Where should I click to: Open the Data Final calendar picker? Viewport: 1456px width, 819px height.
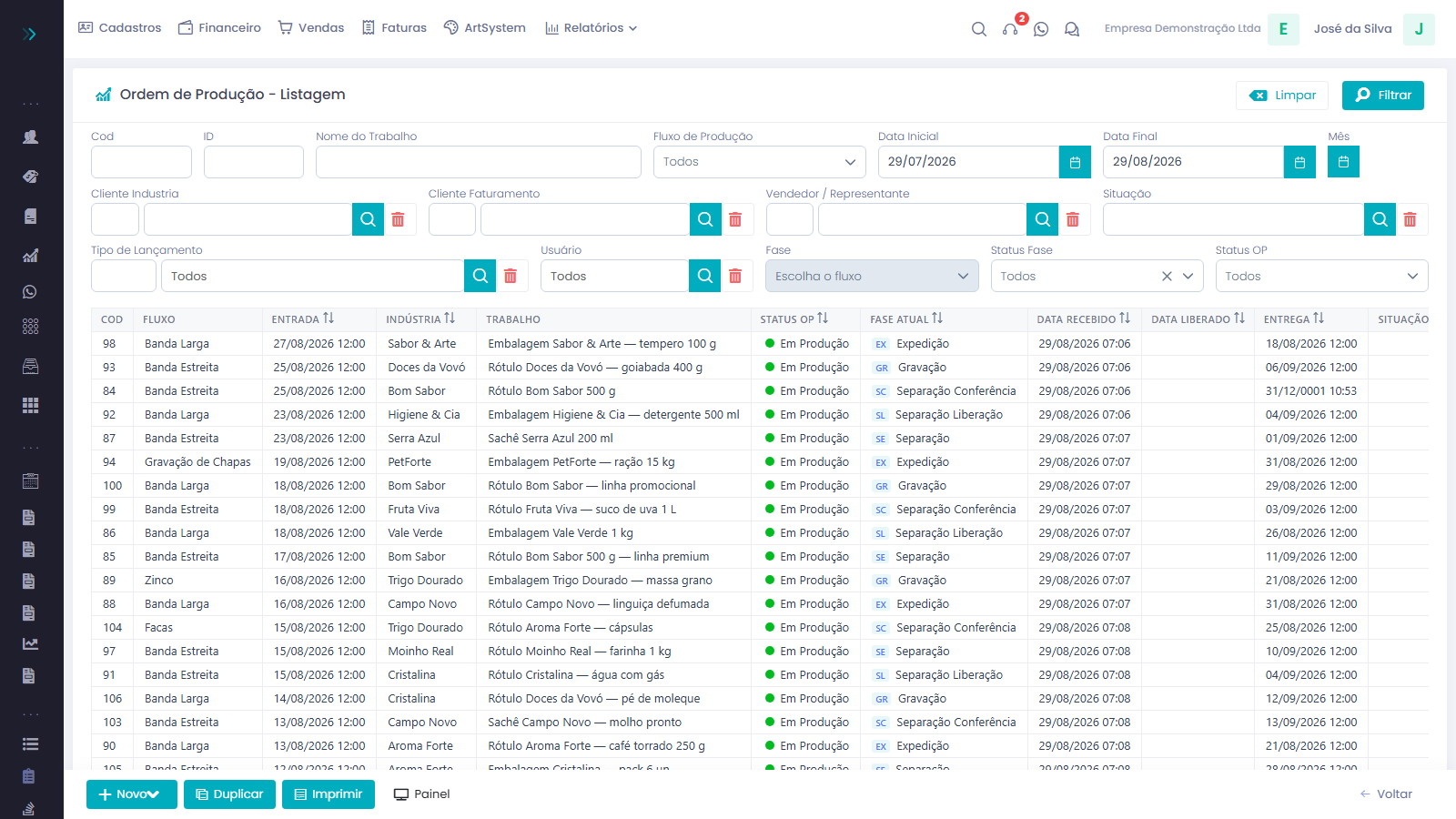pyautogui.click(x=1299, y=162)
